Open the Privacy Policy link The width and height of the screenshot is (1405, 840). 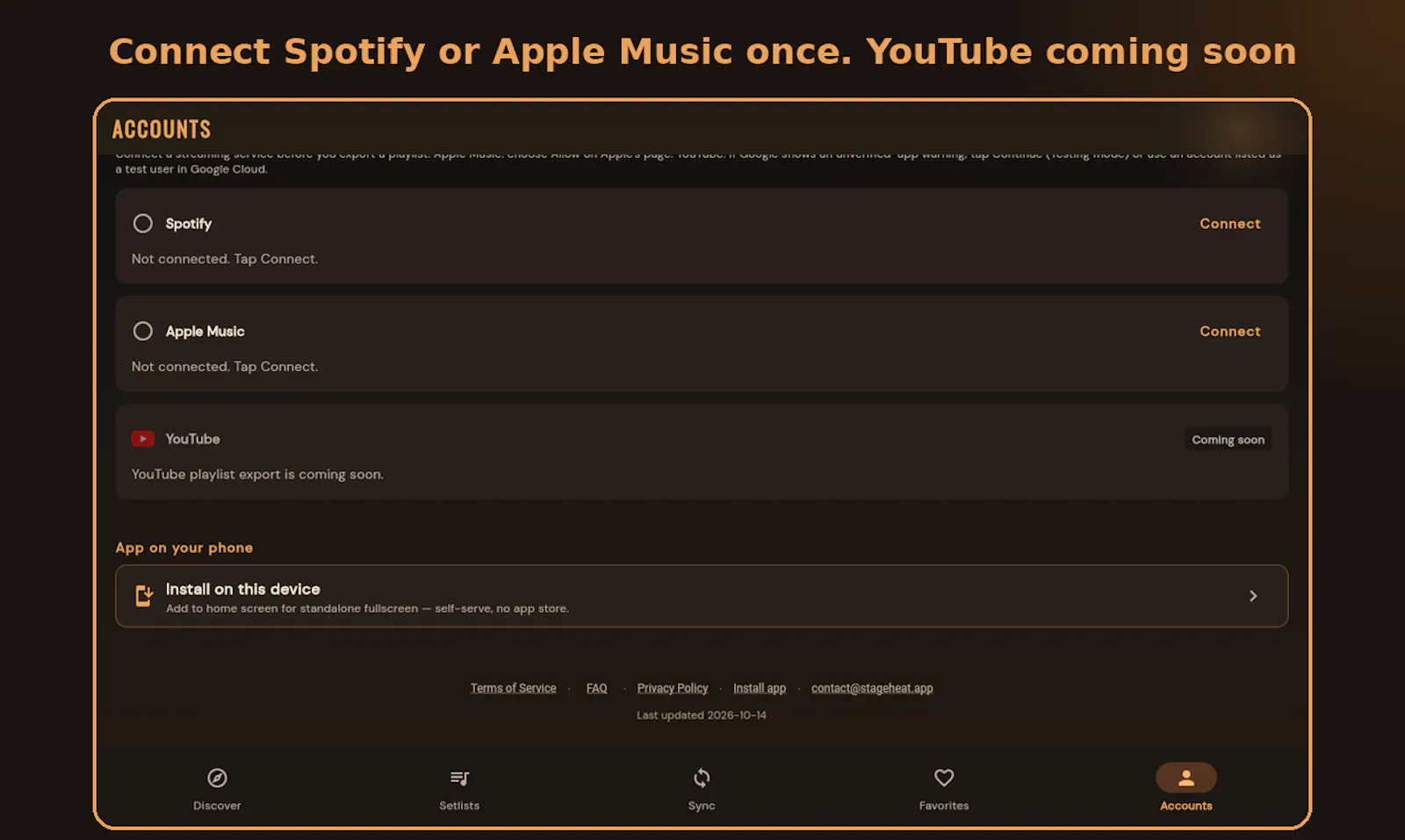point(673,688)
